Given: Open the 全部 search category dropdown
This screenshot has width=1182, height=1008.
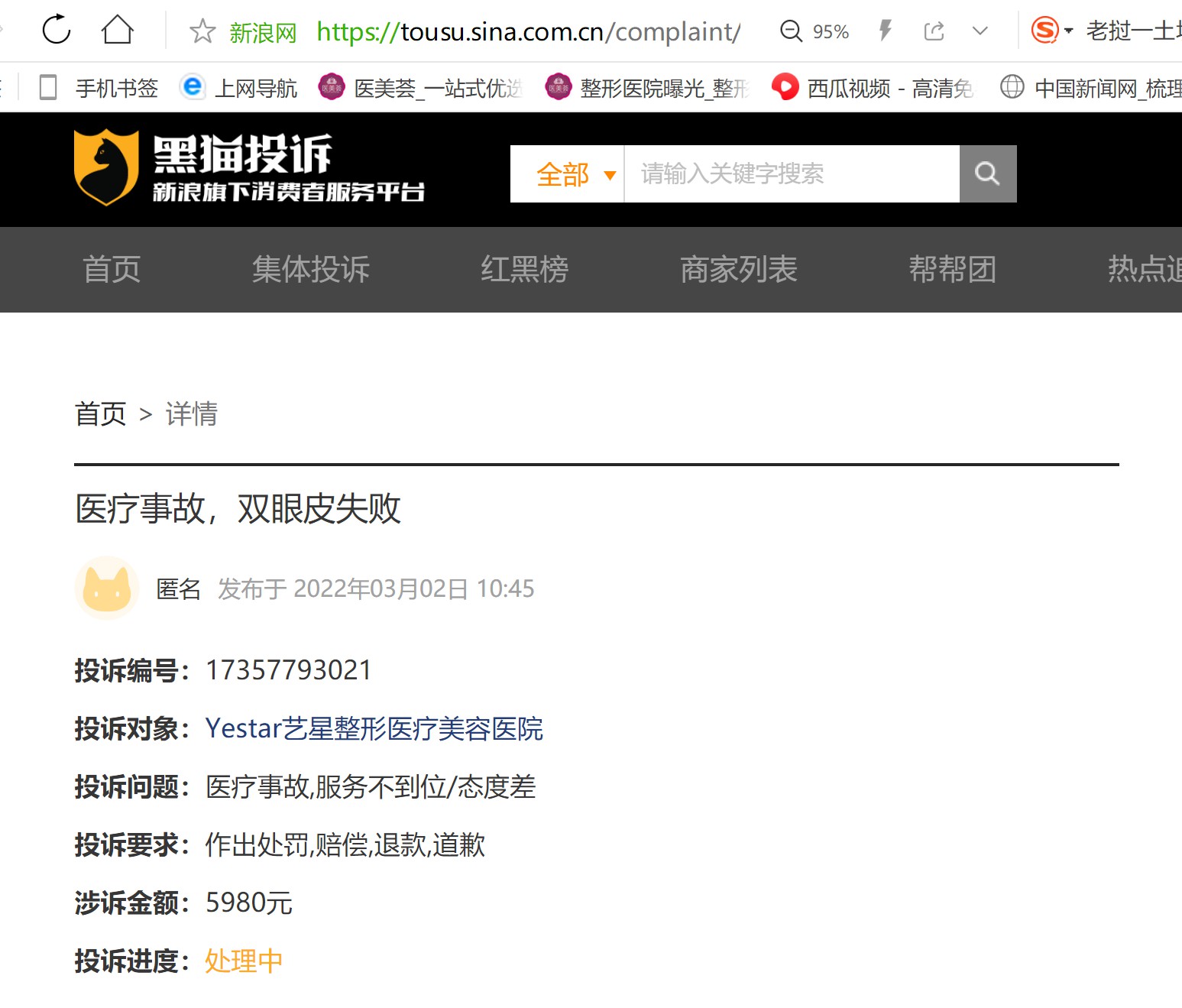Looking at the screenshot, I should tap(568, 174).
